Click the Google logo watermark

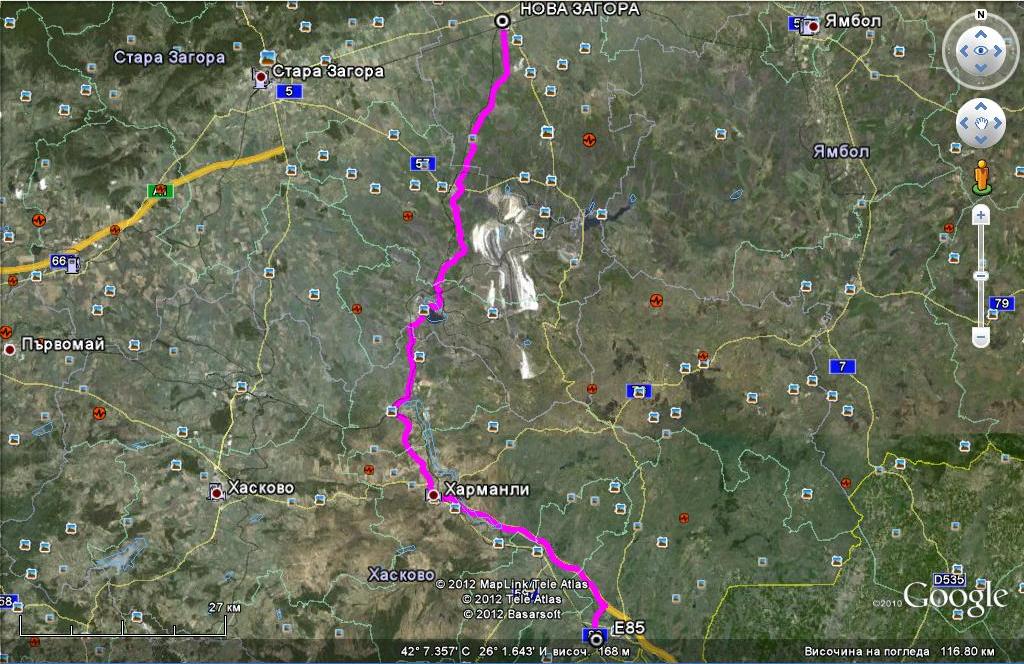[954, 597]
